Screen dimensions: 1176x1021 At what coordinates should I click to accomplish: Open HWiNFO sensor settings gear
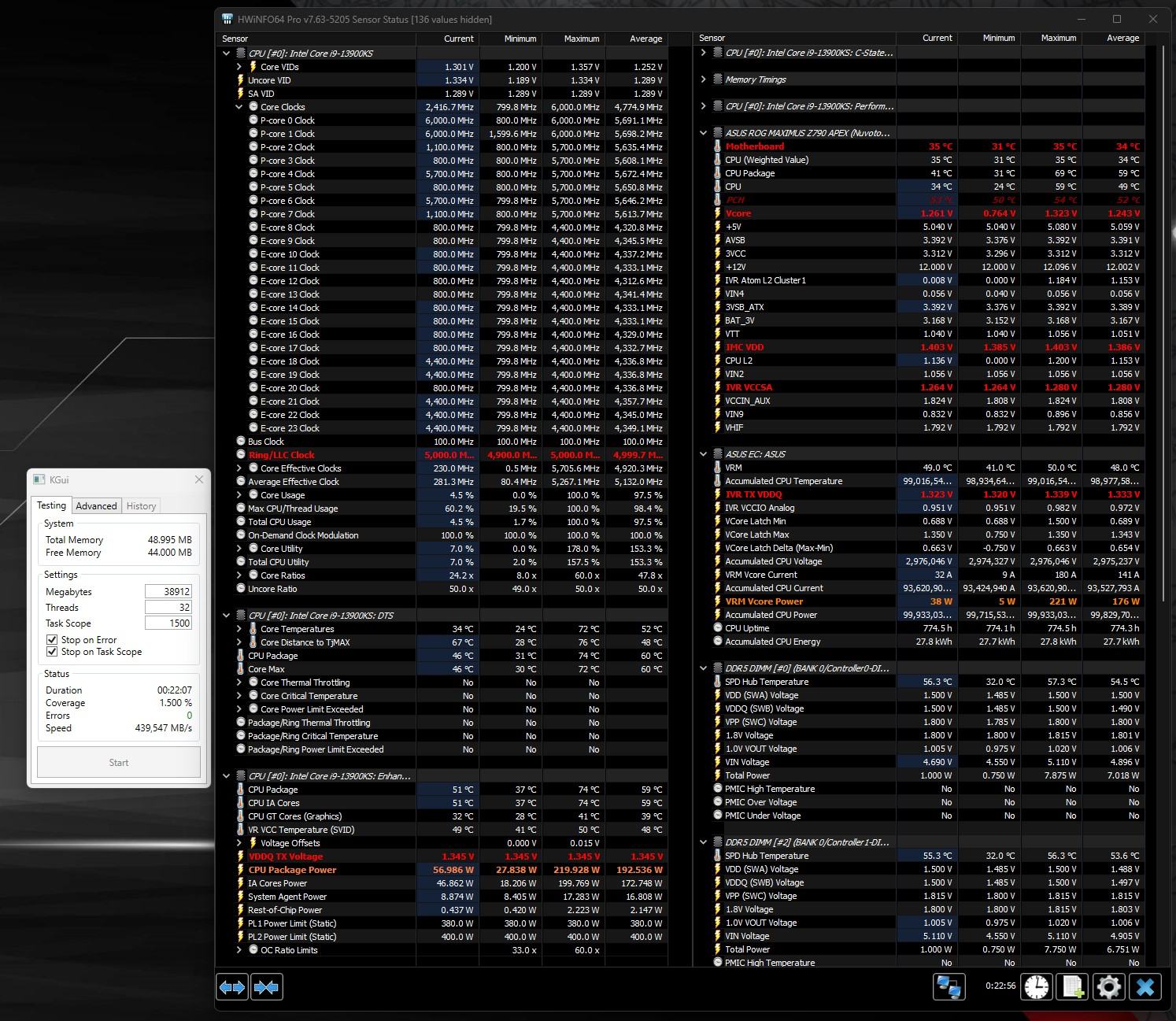point(1109,987)
